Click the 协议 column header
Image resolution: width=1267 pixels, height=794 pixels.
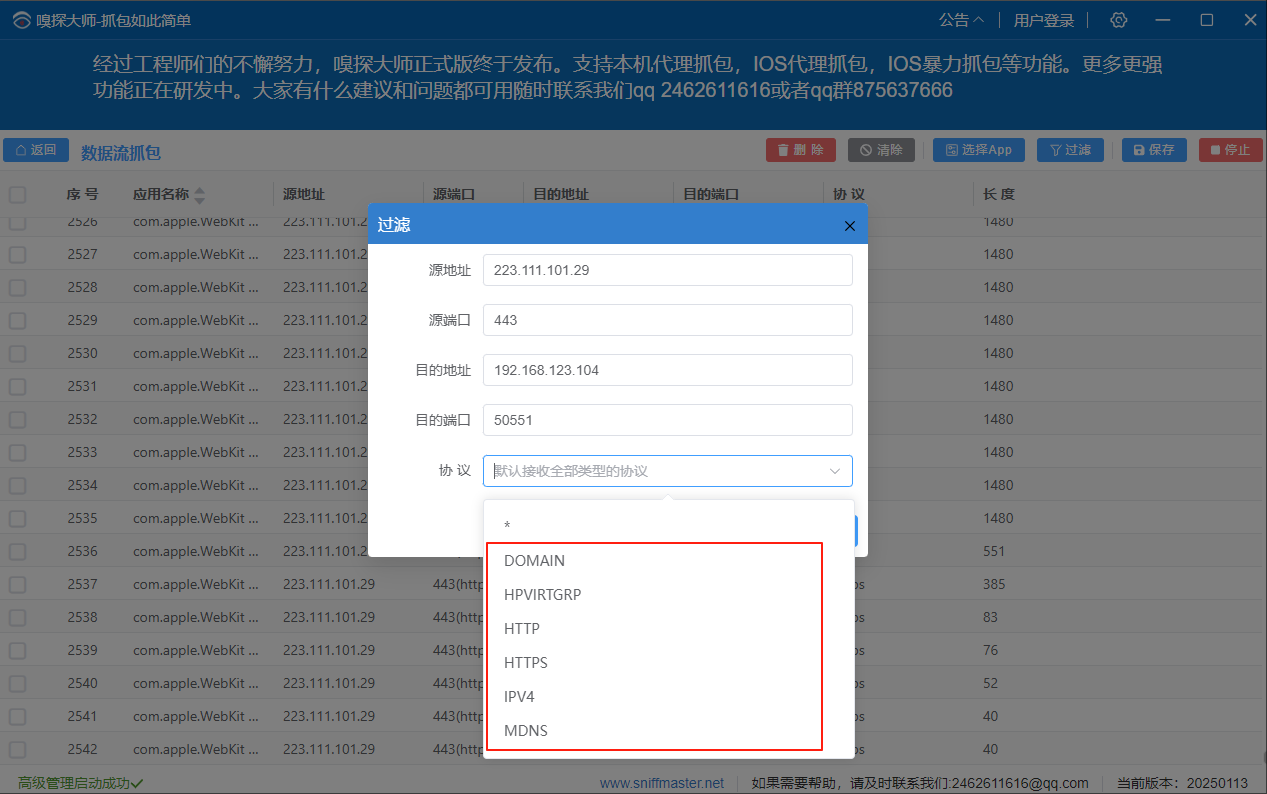pyautogui.click(x=849, y=194)
